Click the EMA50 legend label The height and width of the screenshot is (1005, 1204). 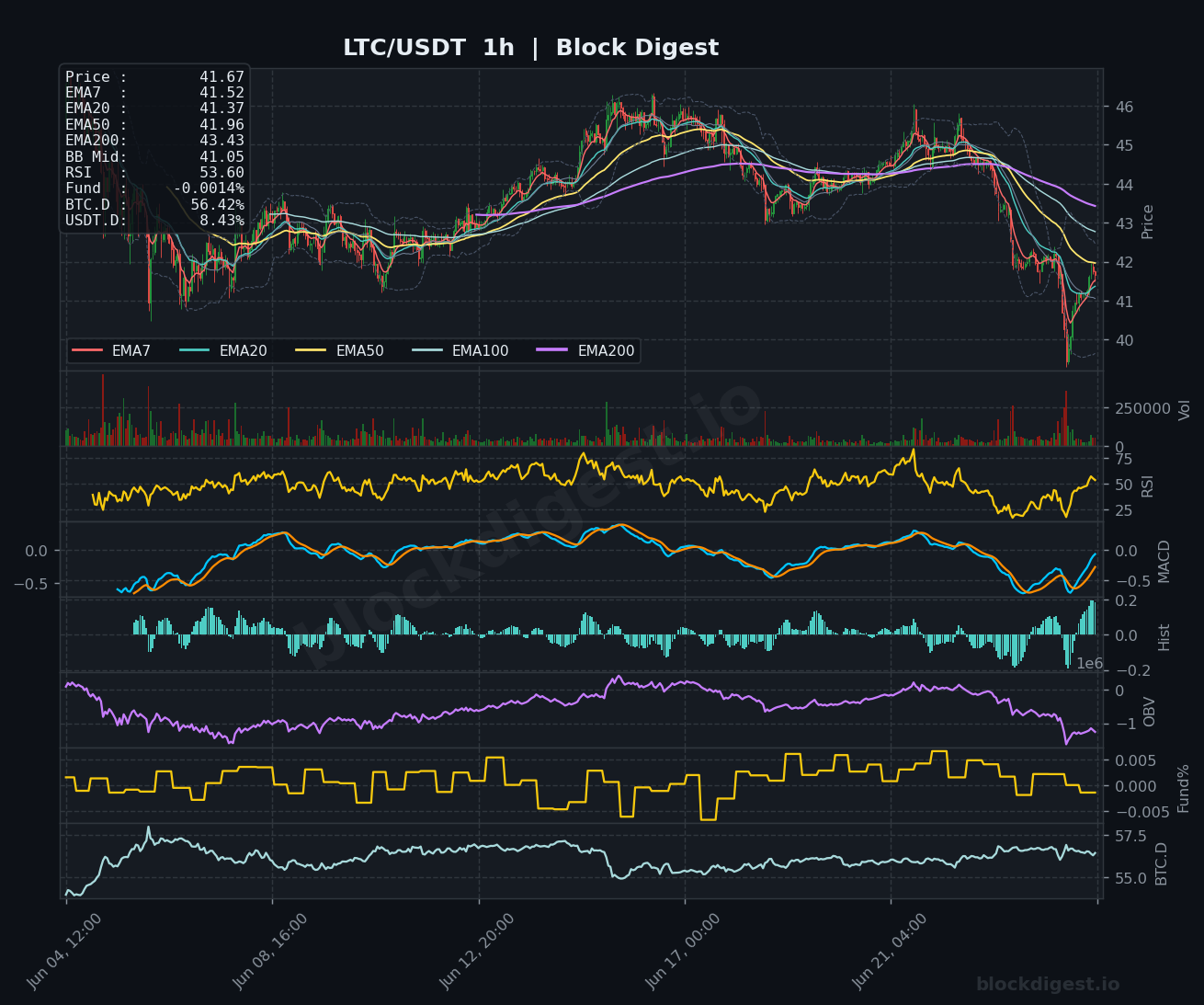coord(360,351)
